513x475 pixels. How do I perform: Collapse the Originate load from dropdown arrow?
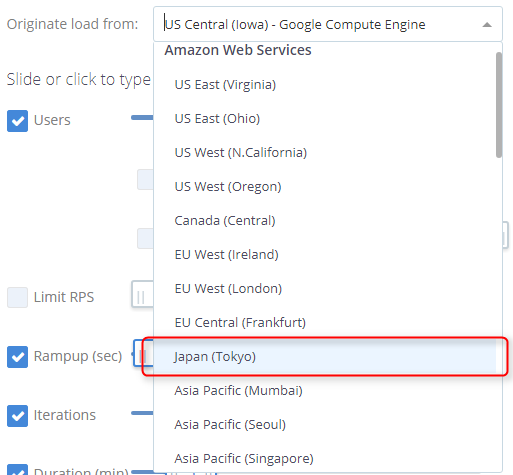[487, 25]
